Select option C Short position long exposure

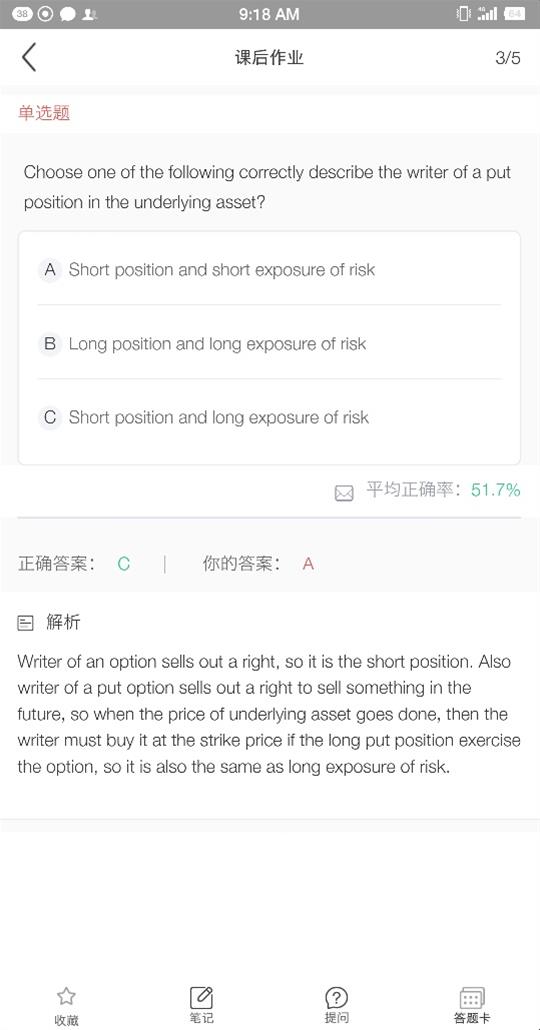coord(269,417)
